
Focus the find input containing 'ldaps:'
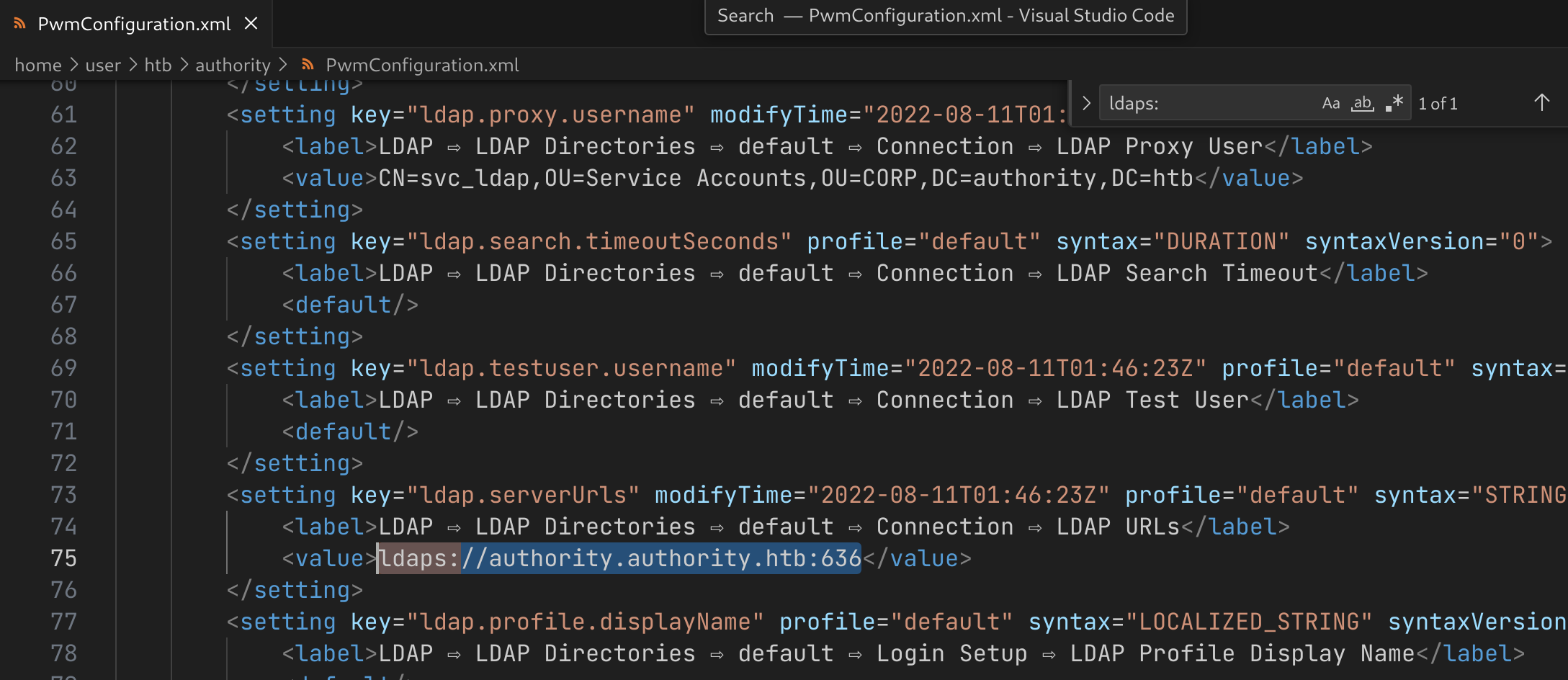click(x=1210, y=103)
